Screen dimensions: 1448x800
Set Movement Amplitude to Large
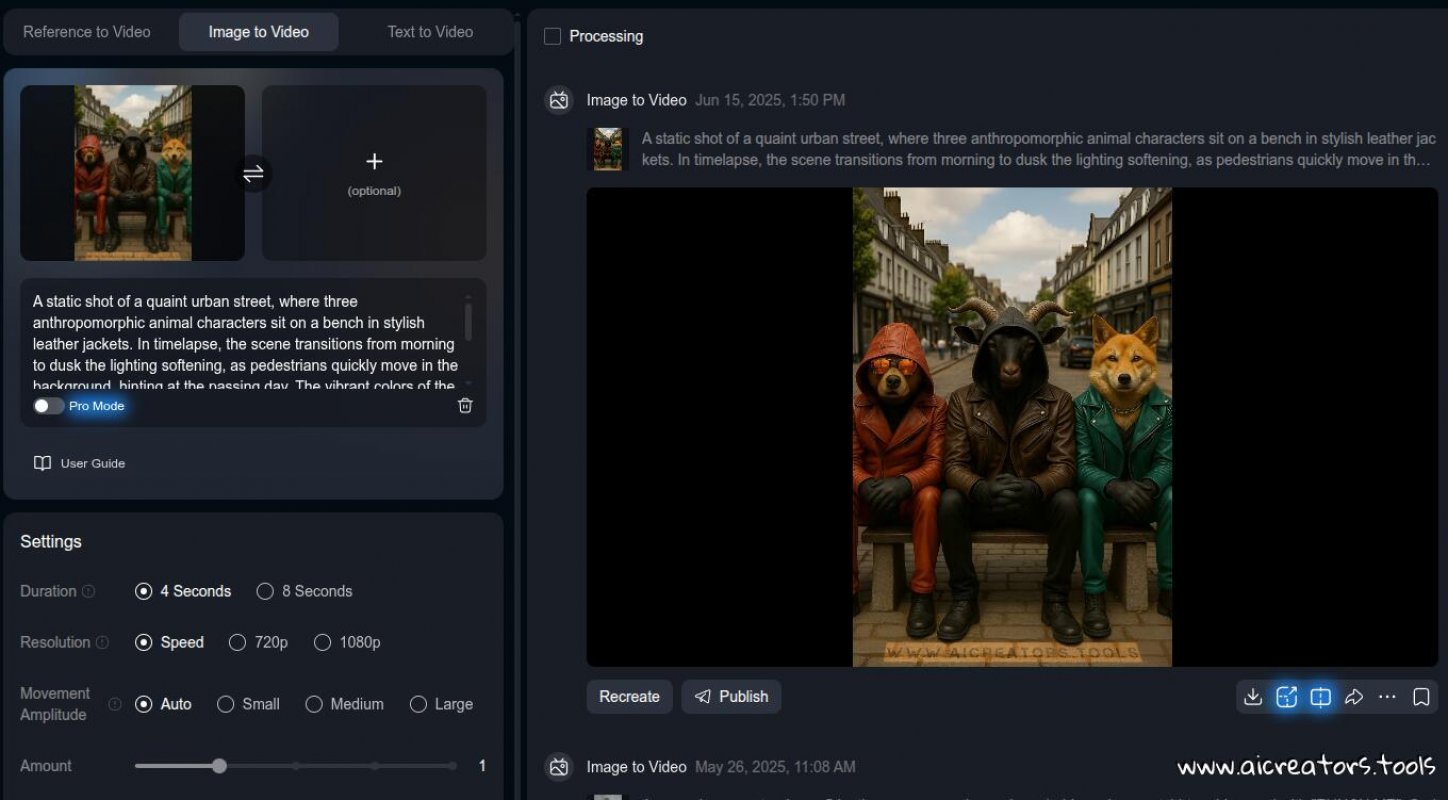pyautogui.click(x=441, y=704)
